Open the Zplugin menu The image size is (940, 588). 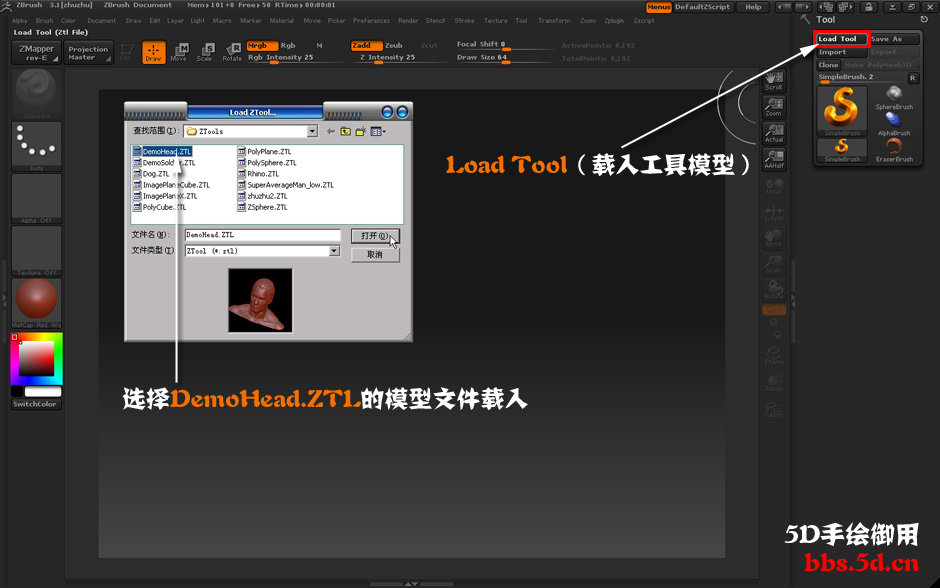[x=614, y=20]
